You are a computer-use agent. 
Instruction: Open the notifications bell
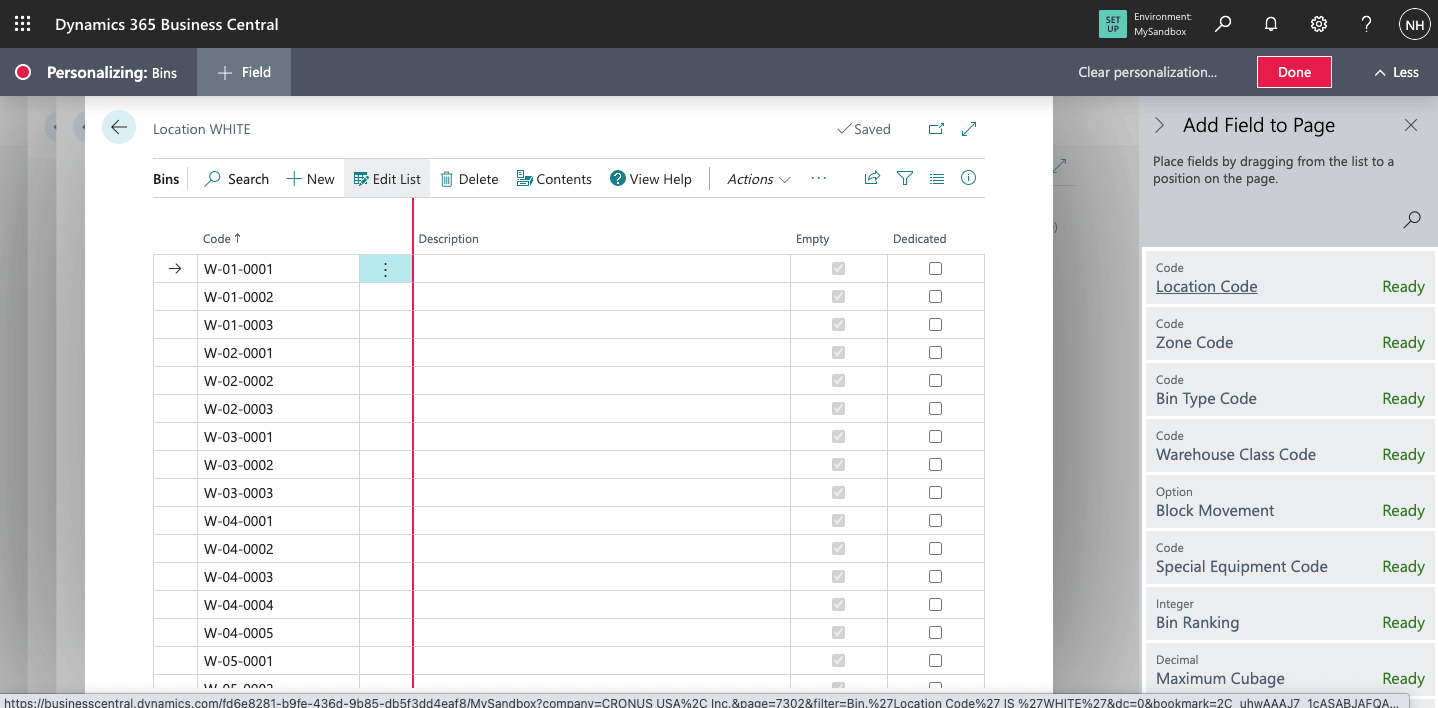tap(1271, 24)
